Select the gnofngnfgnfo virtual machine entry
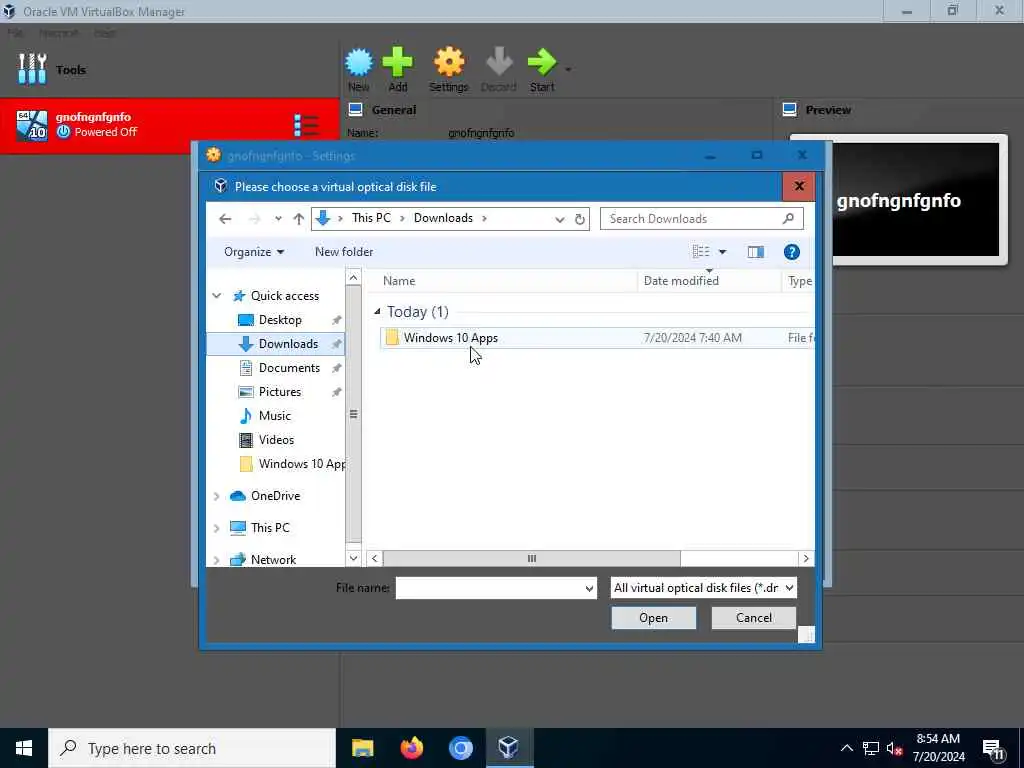The width and height of the screenshot is (1024, 768). (x=170, y=125)
